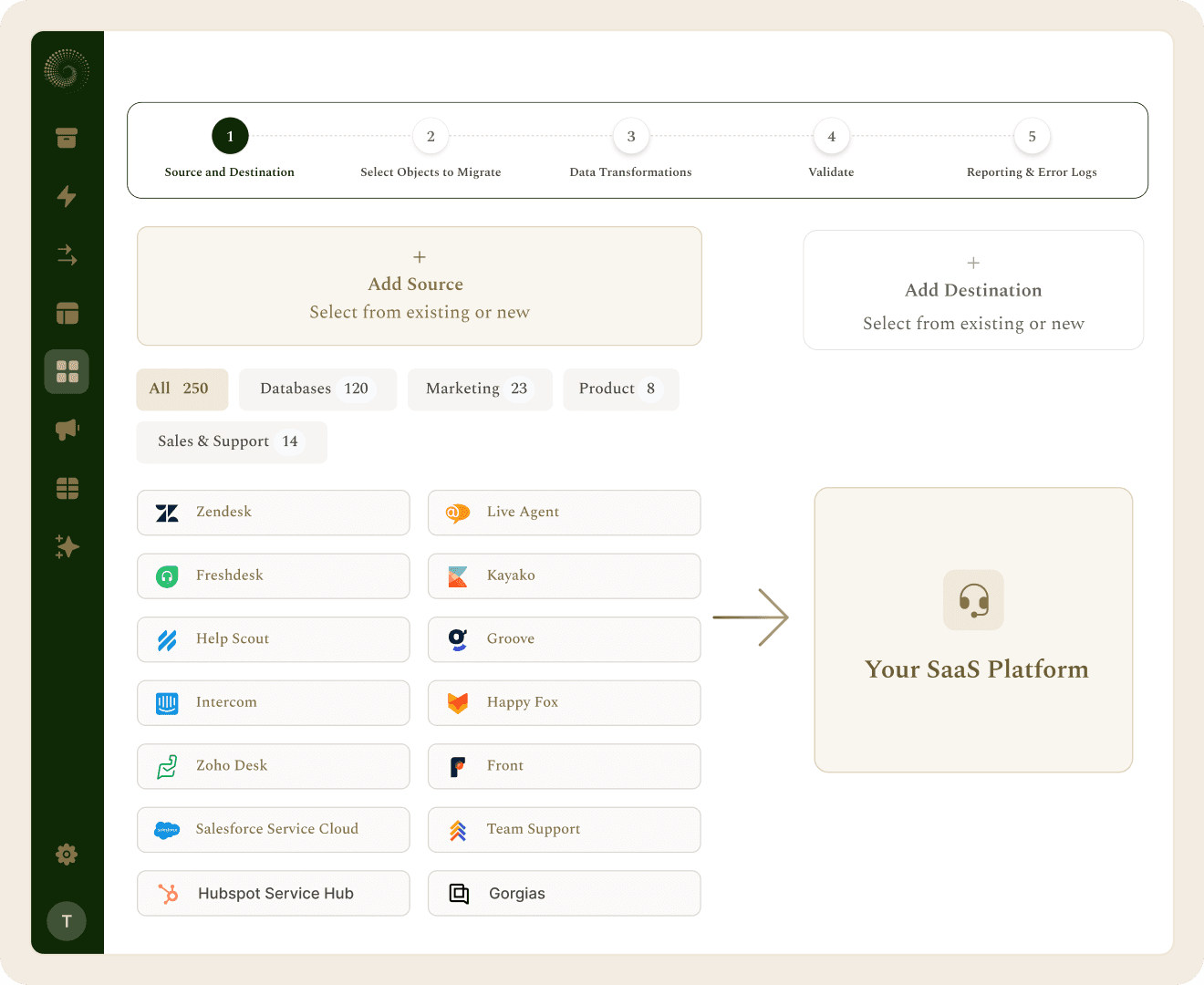Click the Salesforce cloud logo icon

(x=167, y=830)
